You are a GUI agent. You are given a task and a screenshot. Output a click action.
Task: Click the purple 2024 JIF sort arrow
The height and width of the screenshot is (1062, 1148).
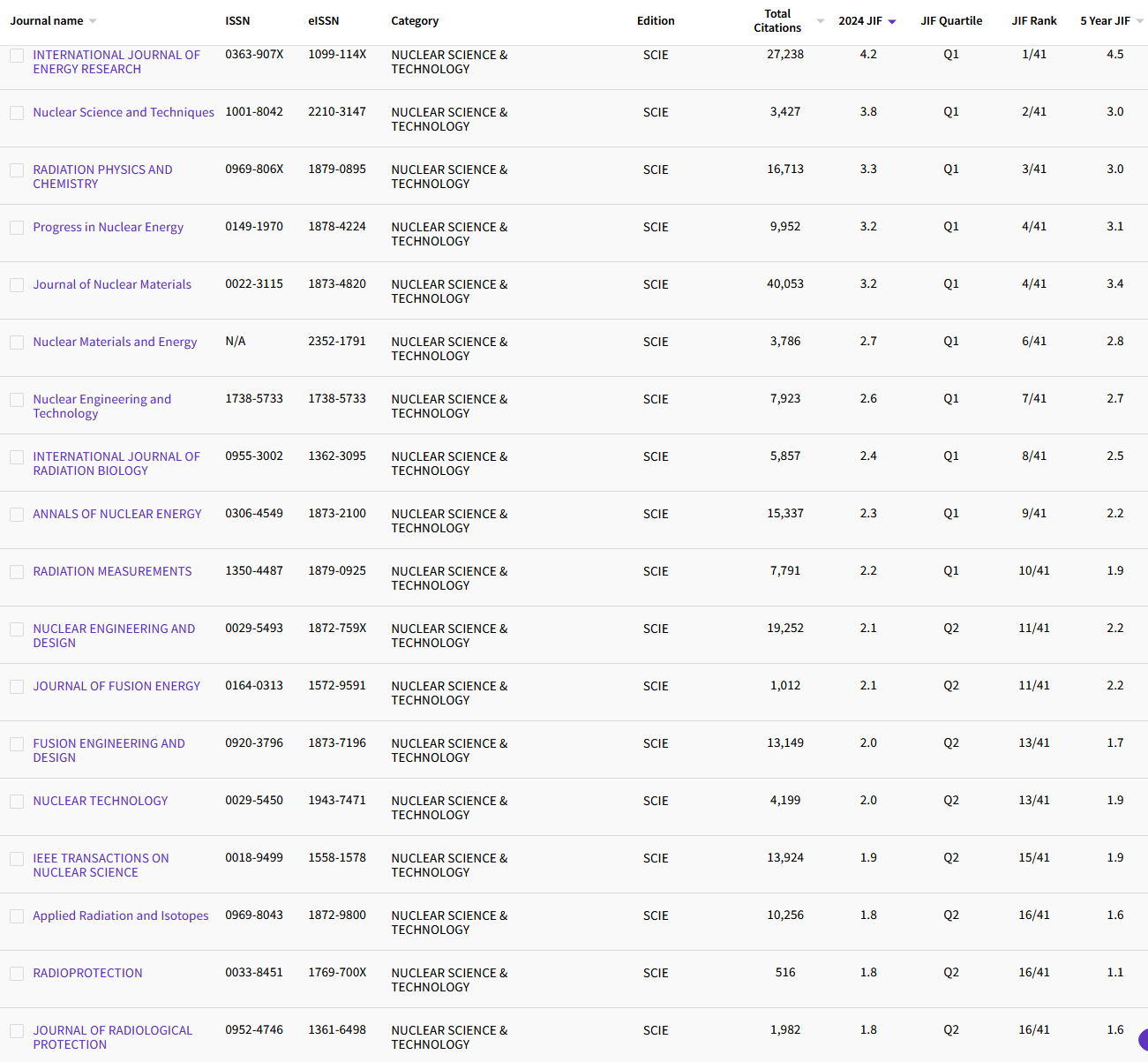pyautogui.click(x=892, y=22)
